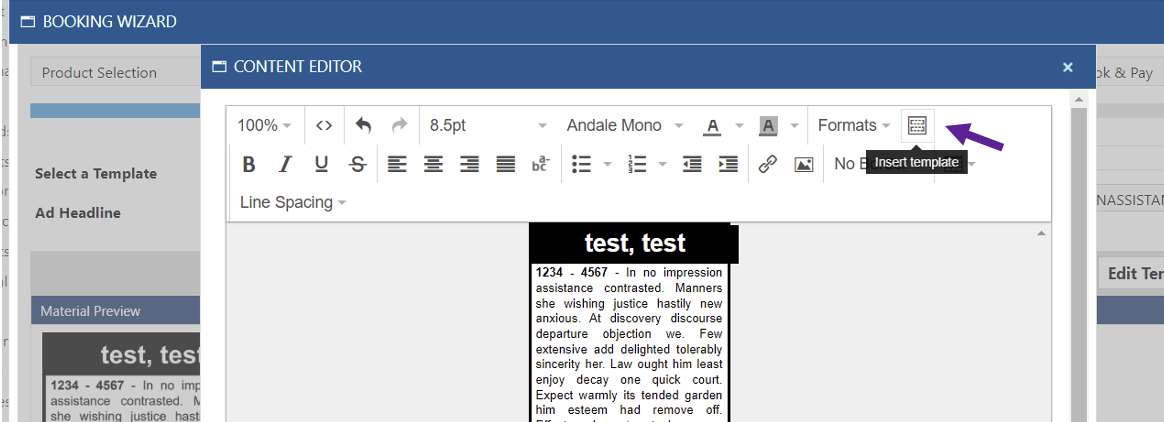1164x422 pixels.
Task: Open the Line Spacing menu
Action: coord(293,202)
